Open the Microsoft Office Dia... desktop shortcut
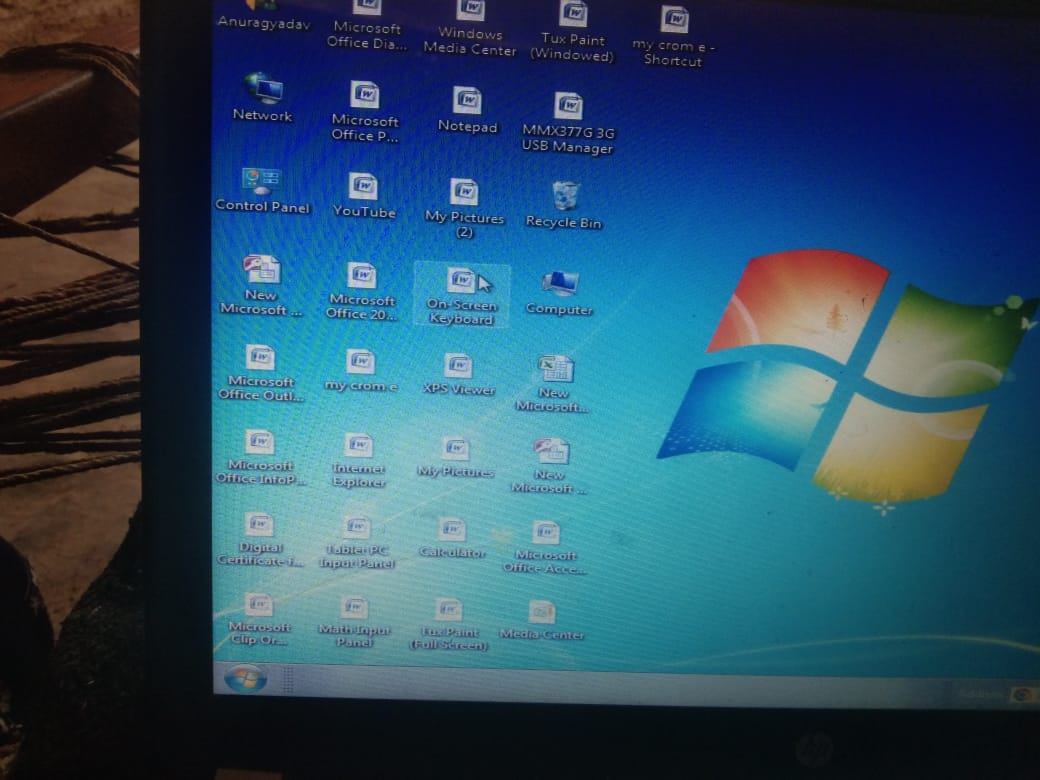The height and width of the screenshot is (780, 1040). pos(367,25)
